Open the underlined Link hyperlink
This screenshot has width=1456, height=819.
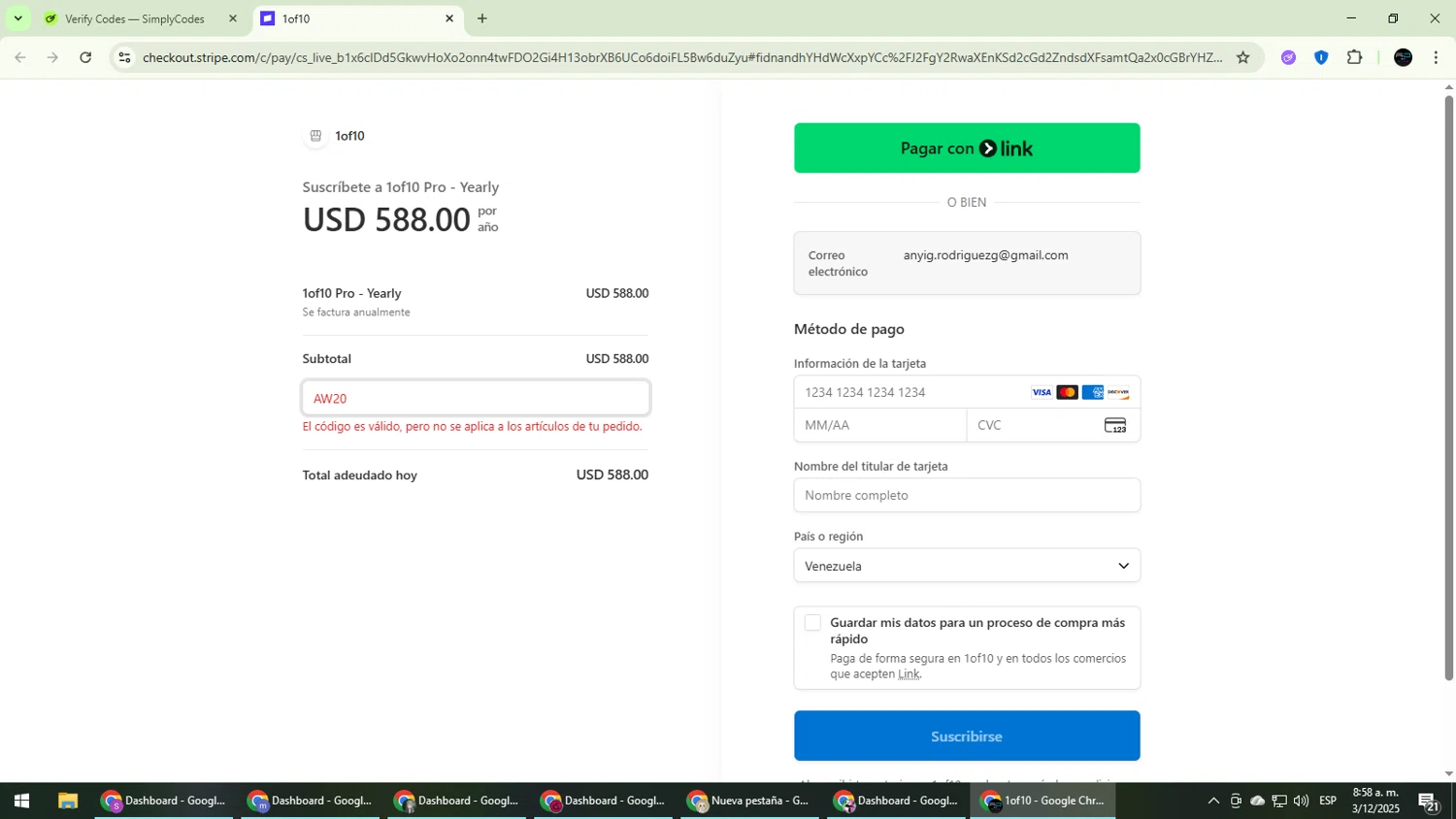click(909, 674)
